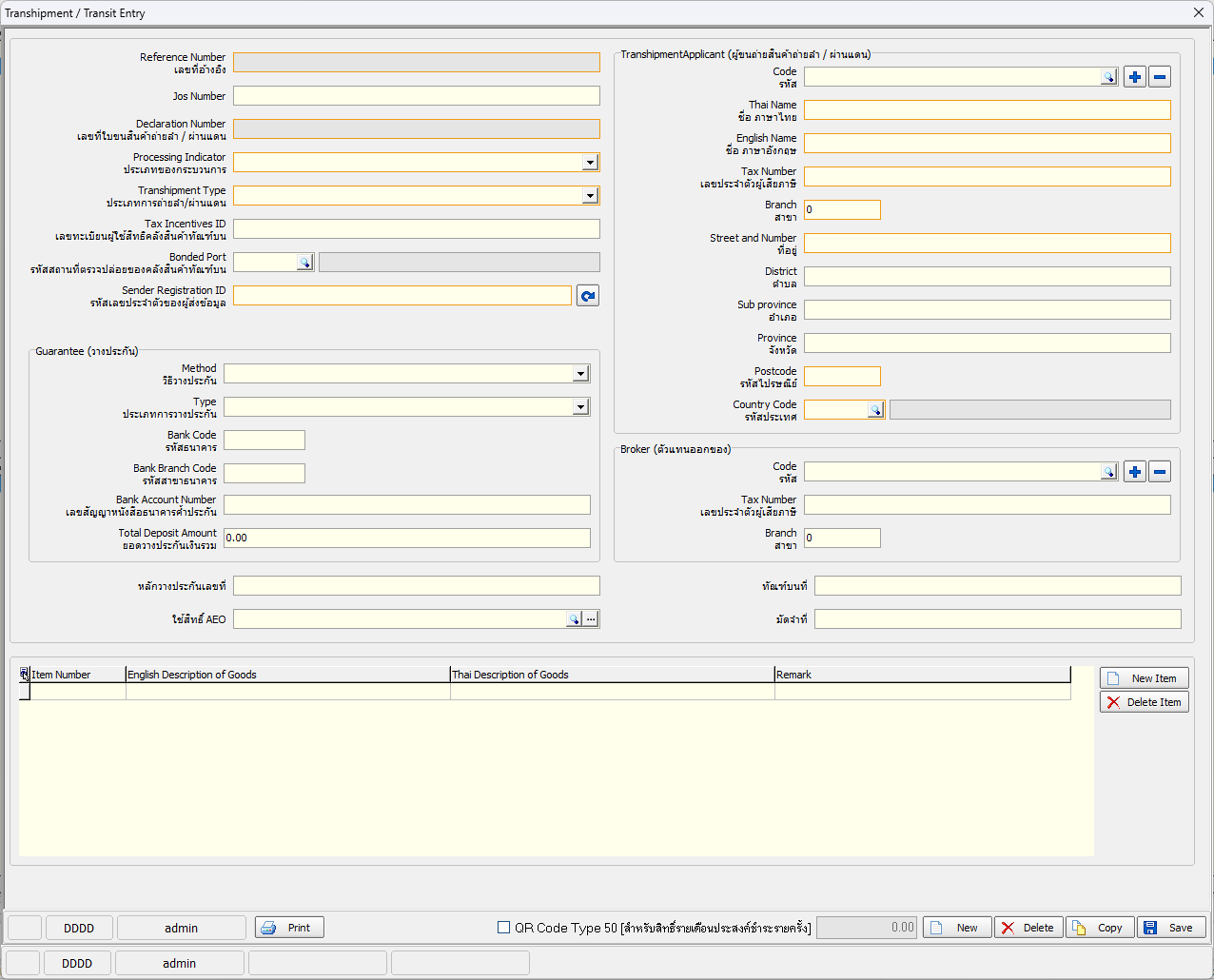This screenshot has height=980, width=1214.
Task: Click the AEO field ellipsis button
Action: pos(591,619)
